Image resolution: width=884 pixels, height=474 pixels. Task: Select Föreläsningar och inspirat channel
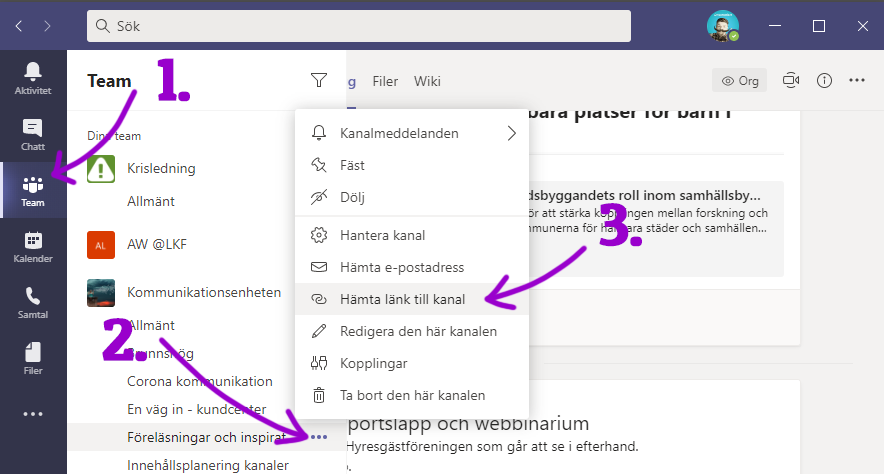coord(206,437)
